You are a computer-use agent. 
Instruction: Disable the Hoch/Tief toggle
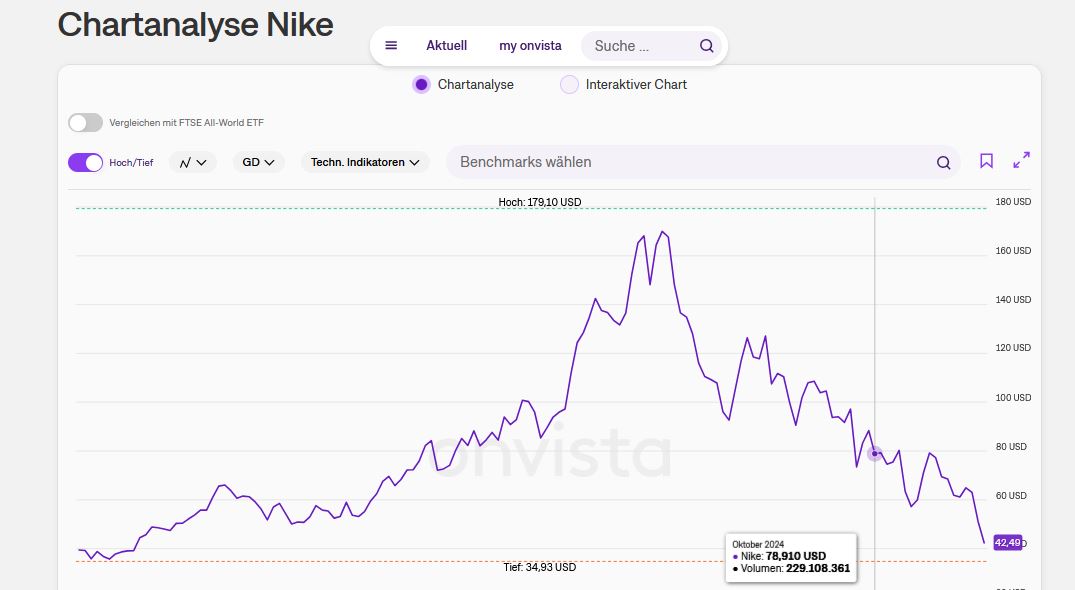[x=85, y=161]
